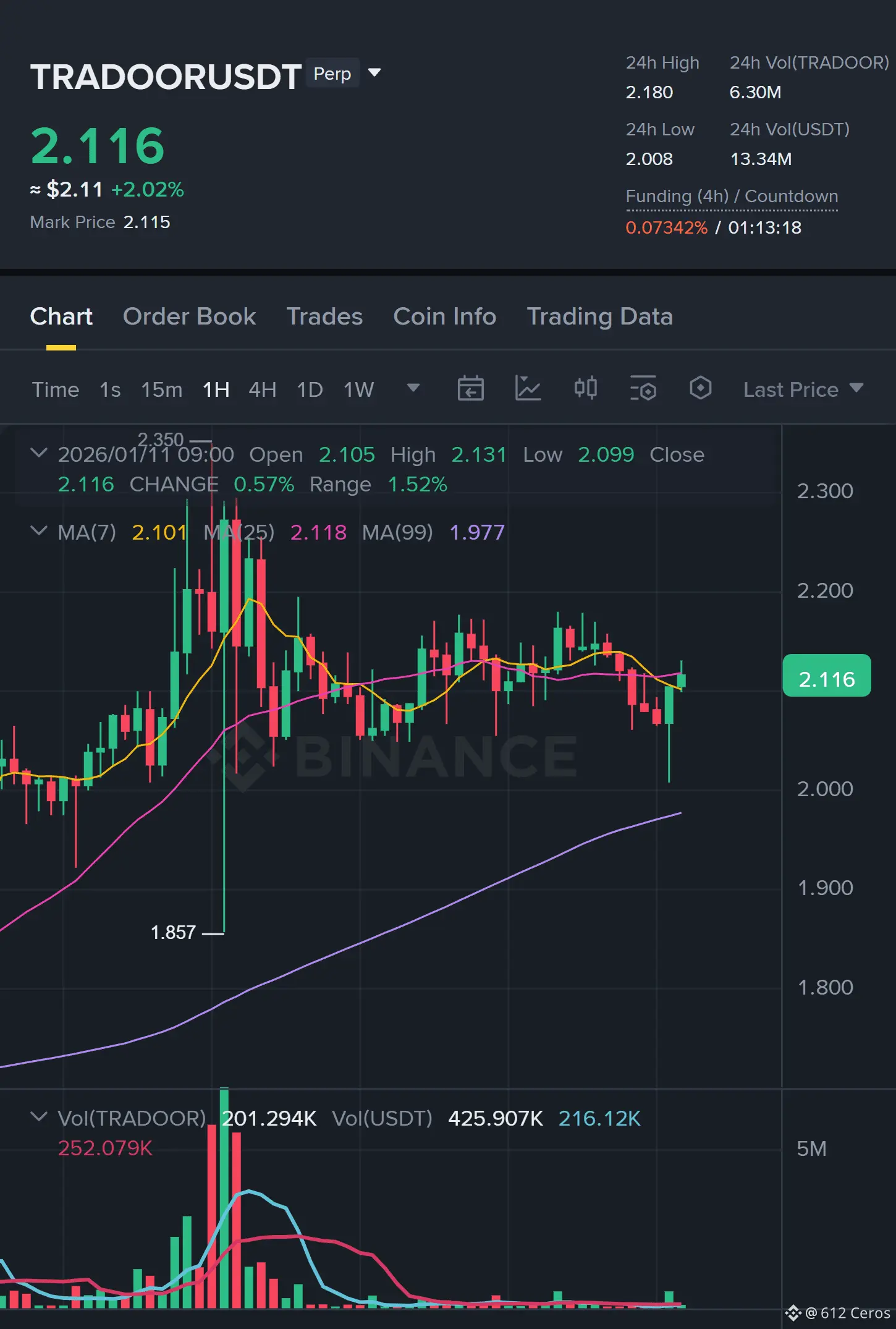This screenshot has height=1329, width=896.
Task: Click the 24h Vol(TRADOOR) value 6.30M
Action: (x=755, y=92)
